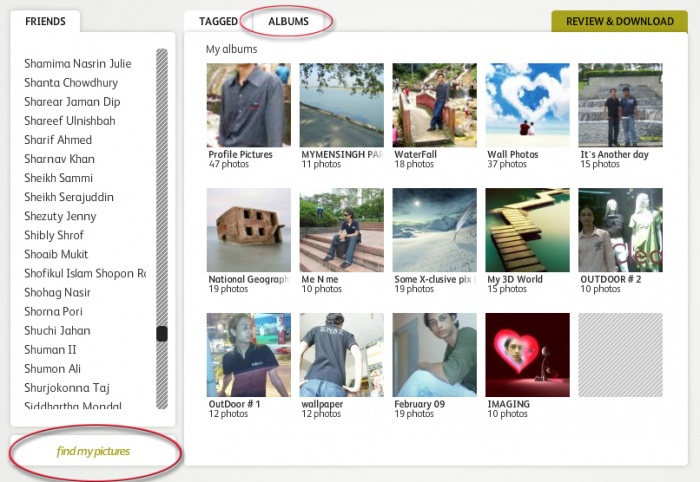The height and width of the screenshot is (482, 700).
Task: Select friend Sharear Jaman Dip
Action: click(x=72, y=102)
